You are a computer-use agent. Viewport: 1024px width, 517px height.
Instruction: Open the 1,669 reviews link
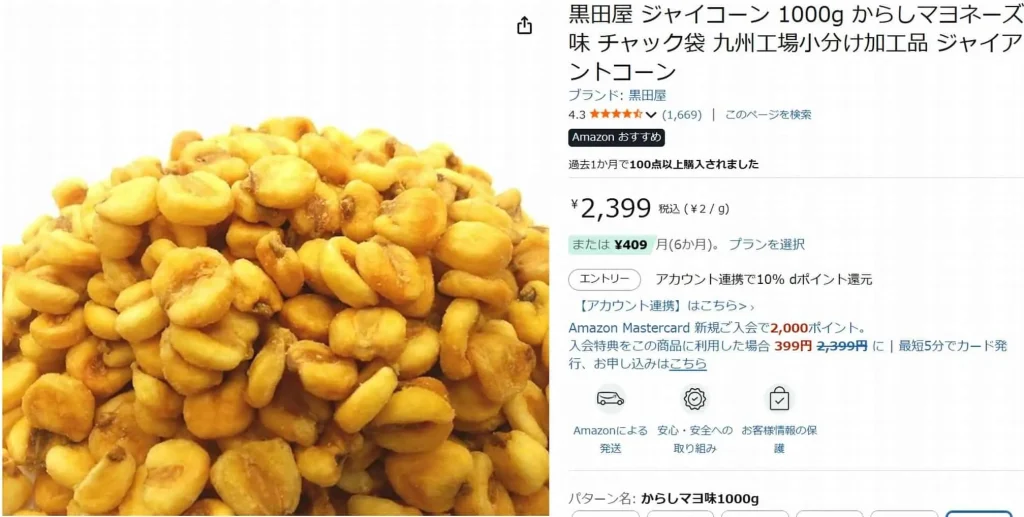tap(682, 115)
